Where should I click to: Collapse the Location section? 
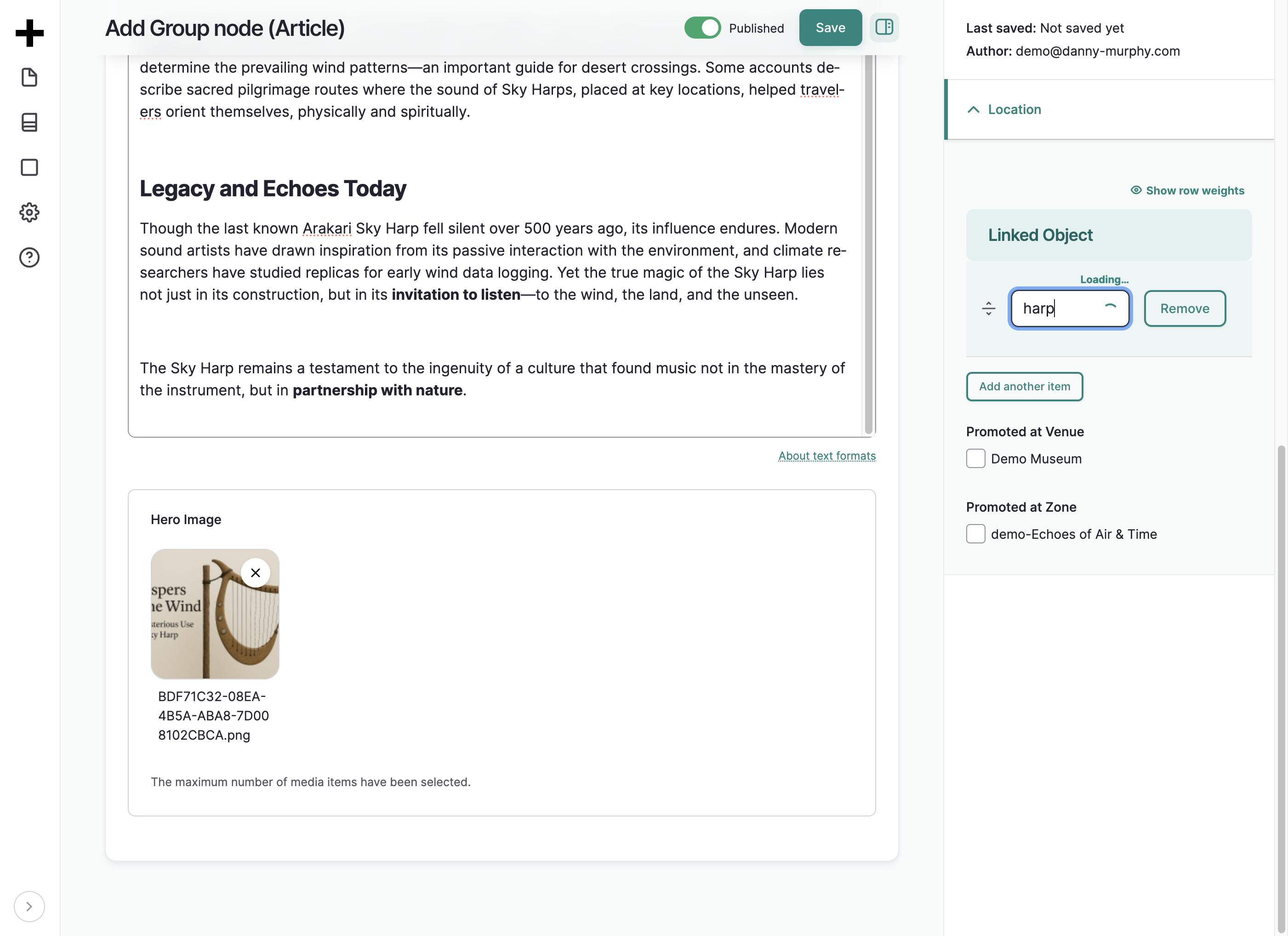pyautogui.click(x=1109, y=109)
